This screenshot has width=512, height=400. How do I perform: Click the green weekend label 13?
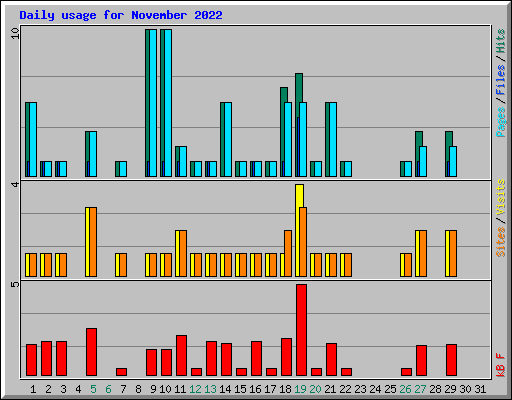[210, 389]
